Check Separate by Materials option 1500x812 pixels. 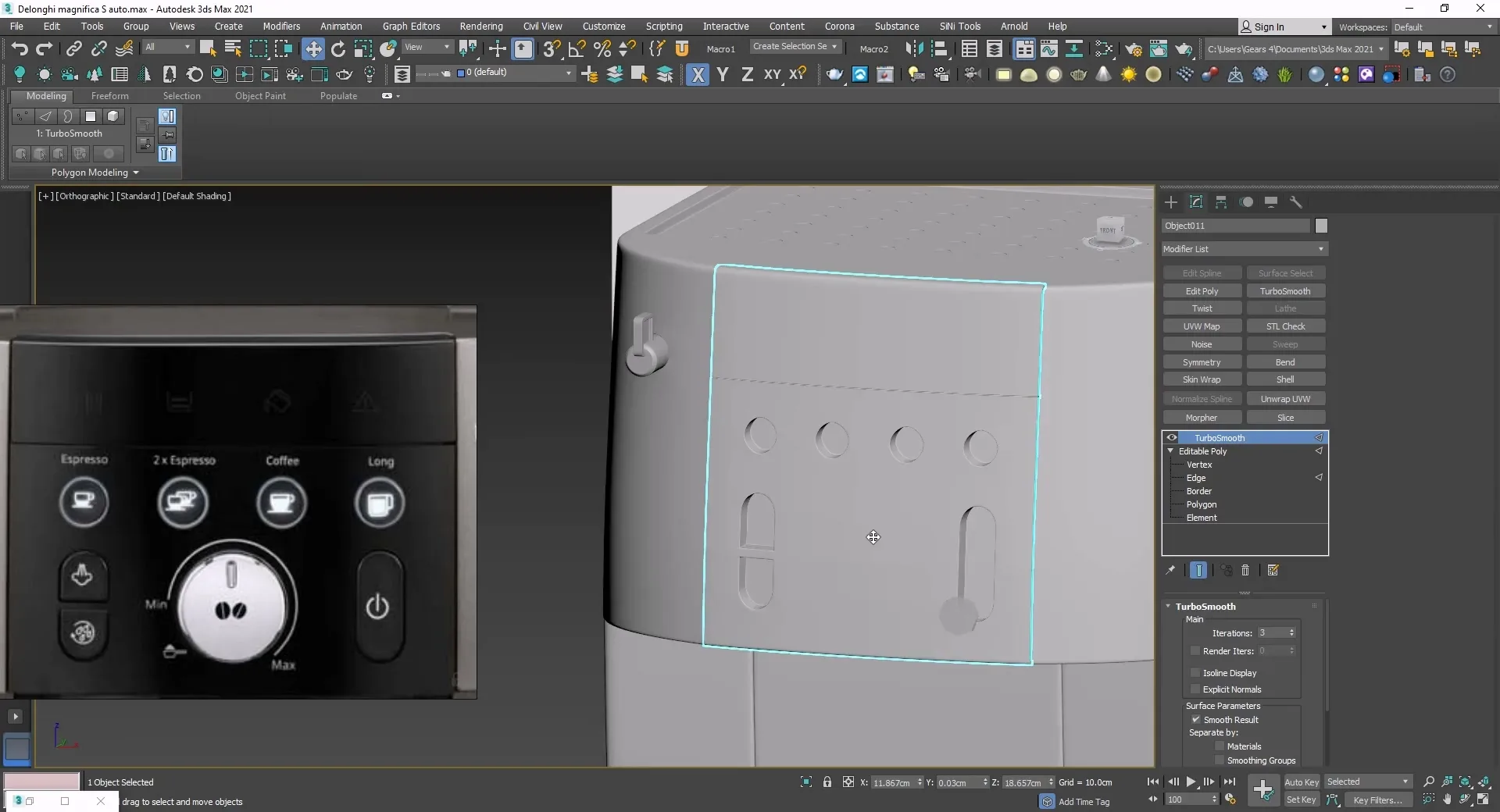(x=1219, y=746)
